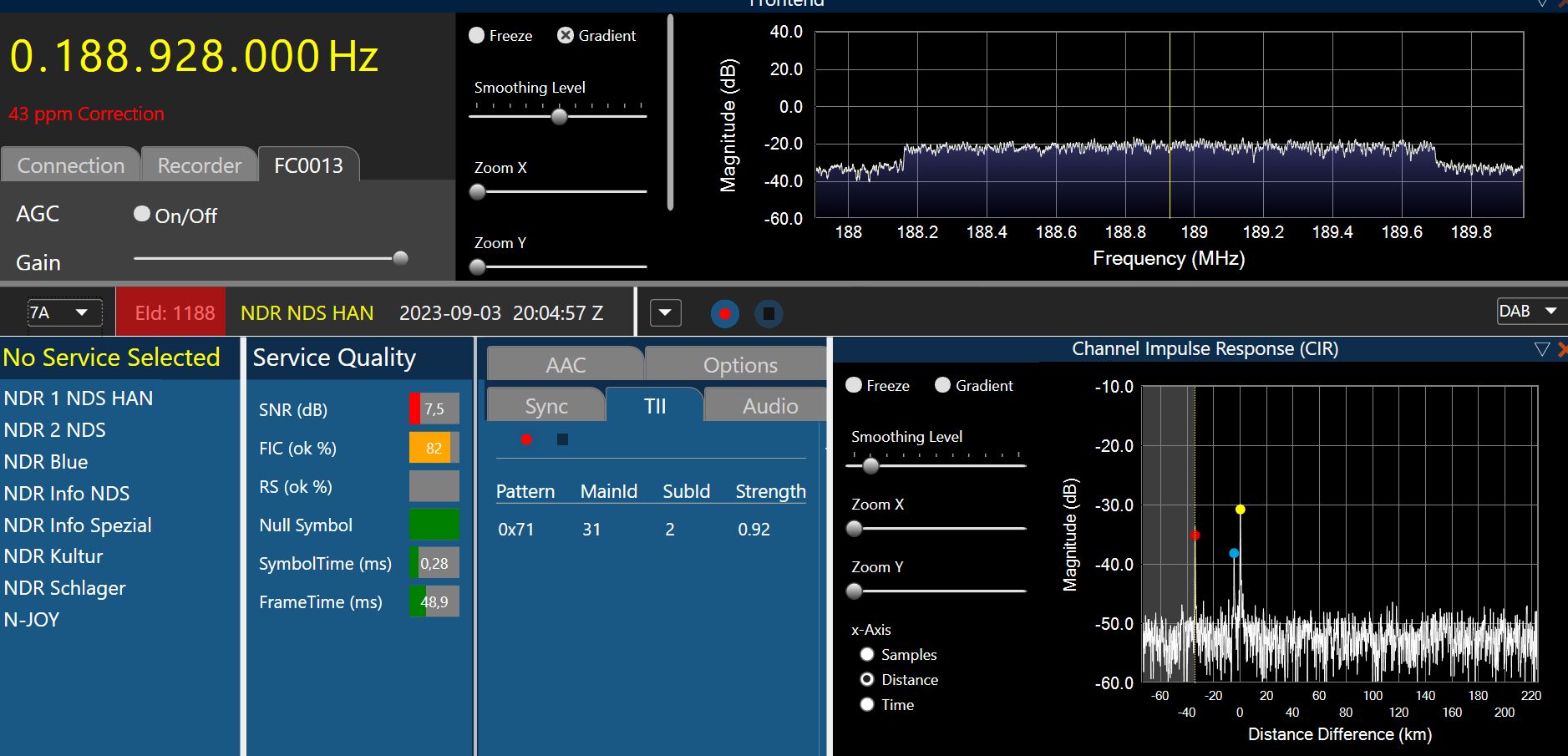Viewport: 1568px width, 756px height.
Task: Set the CIR x-Axis to Distance
Action: click(x=867, y=679)
